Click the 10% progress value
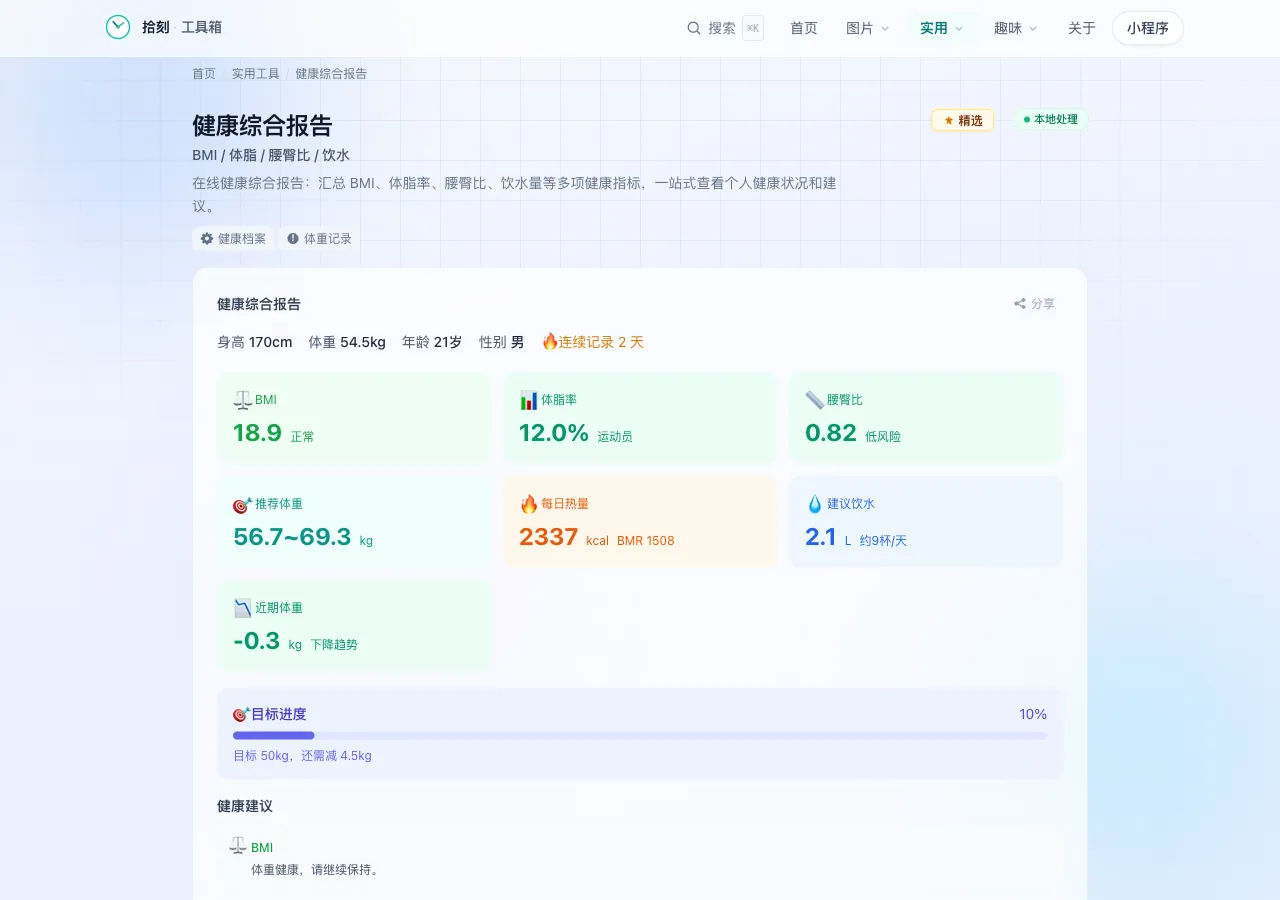Screen dimensions: 1280x900 click(x=1033, y=714)
